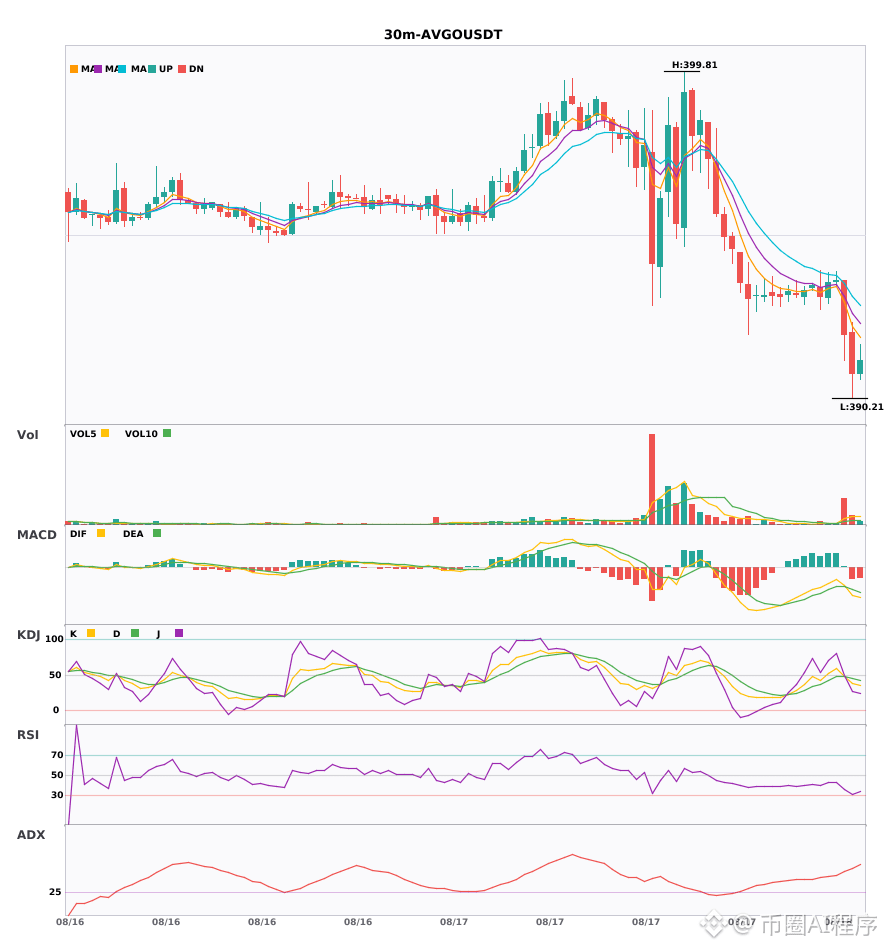The width and height of the screenshot is (885, 950).
Task: Select the green D line swatch
Action: coord(135,633)
